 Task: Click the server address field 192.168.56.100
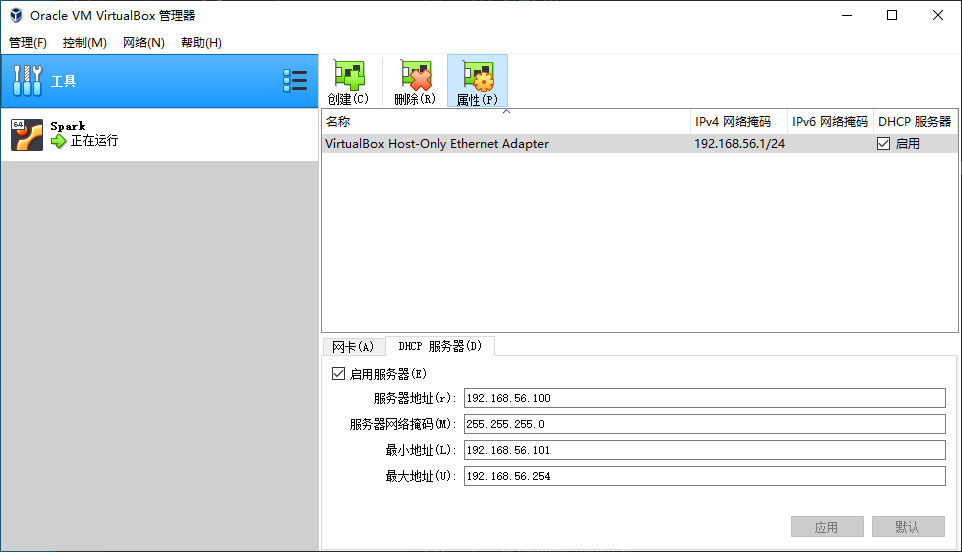coord(704,398)
